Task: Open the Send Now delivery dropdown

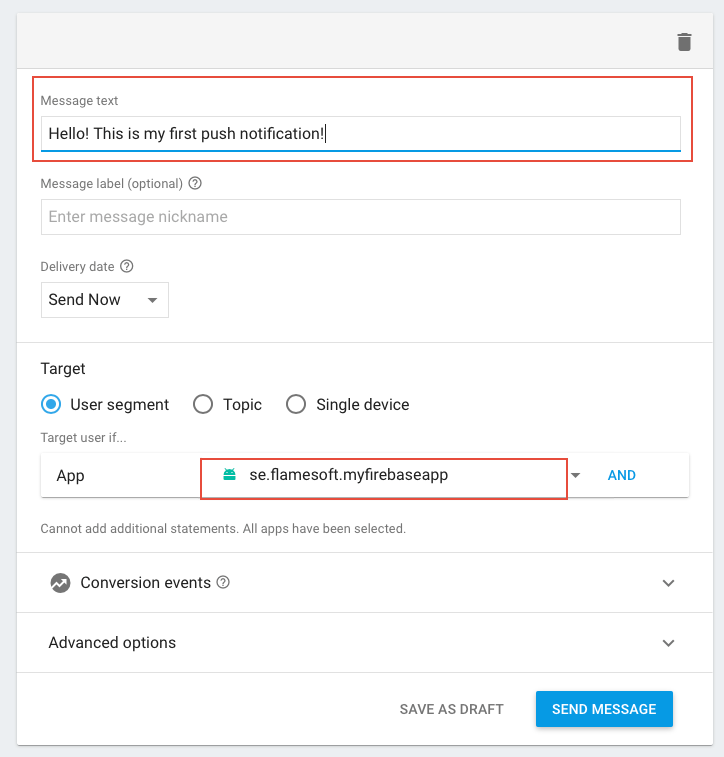Action: click(x=104, y=300)
